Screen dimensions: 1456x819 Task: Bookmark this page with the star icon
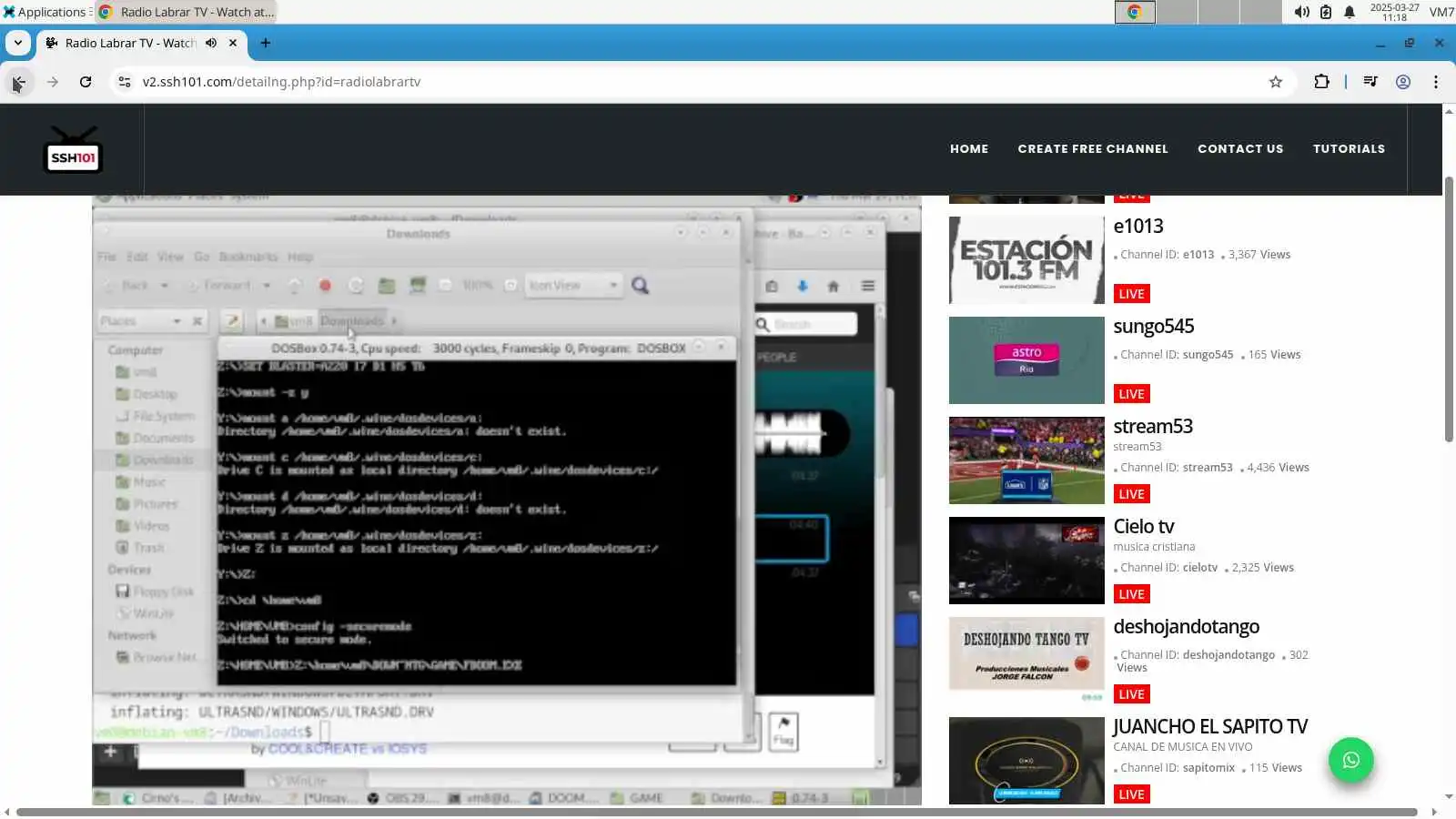(1276, 82)
